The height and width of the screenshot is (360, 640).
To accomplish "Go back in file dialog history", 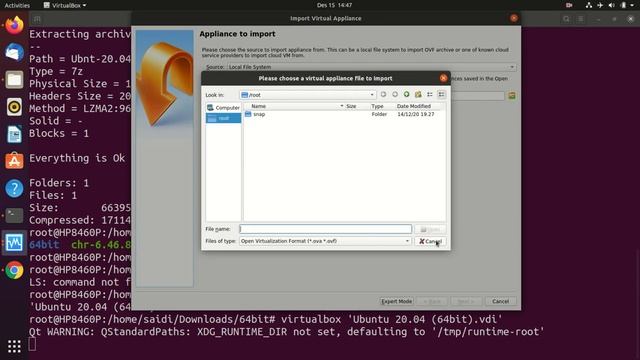I will click(383, 95).
